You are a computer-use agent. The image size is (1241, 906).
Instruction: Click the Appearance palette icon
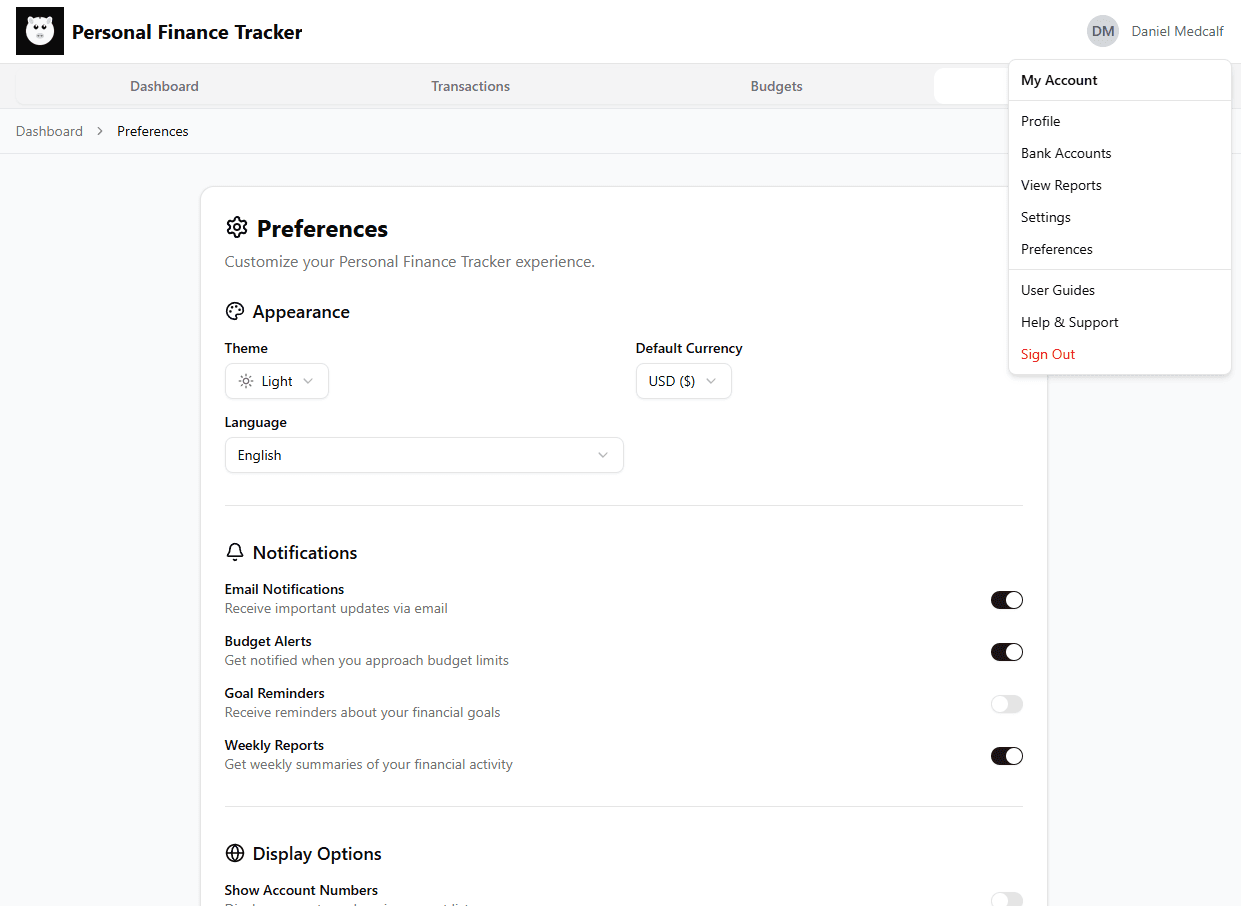point(235,312)
